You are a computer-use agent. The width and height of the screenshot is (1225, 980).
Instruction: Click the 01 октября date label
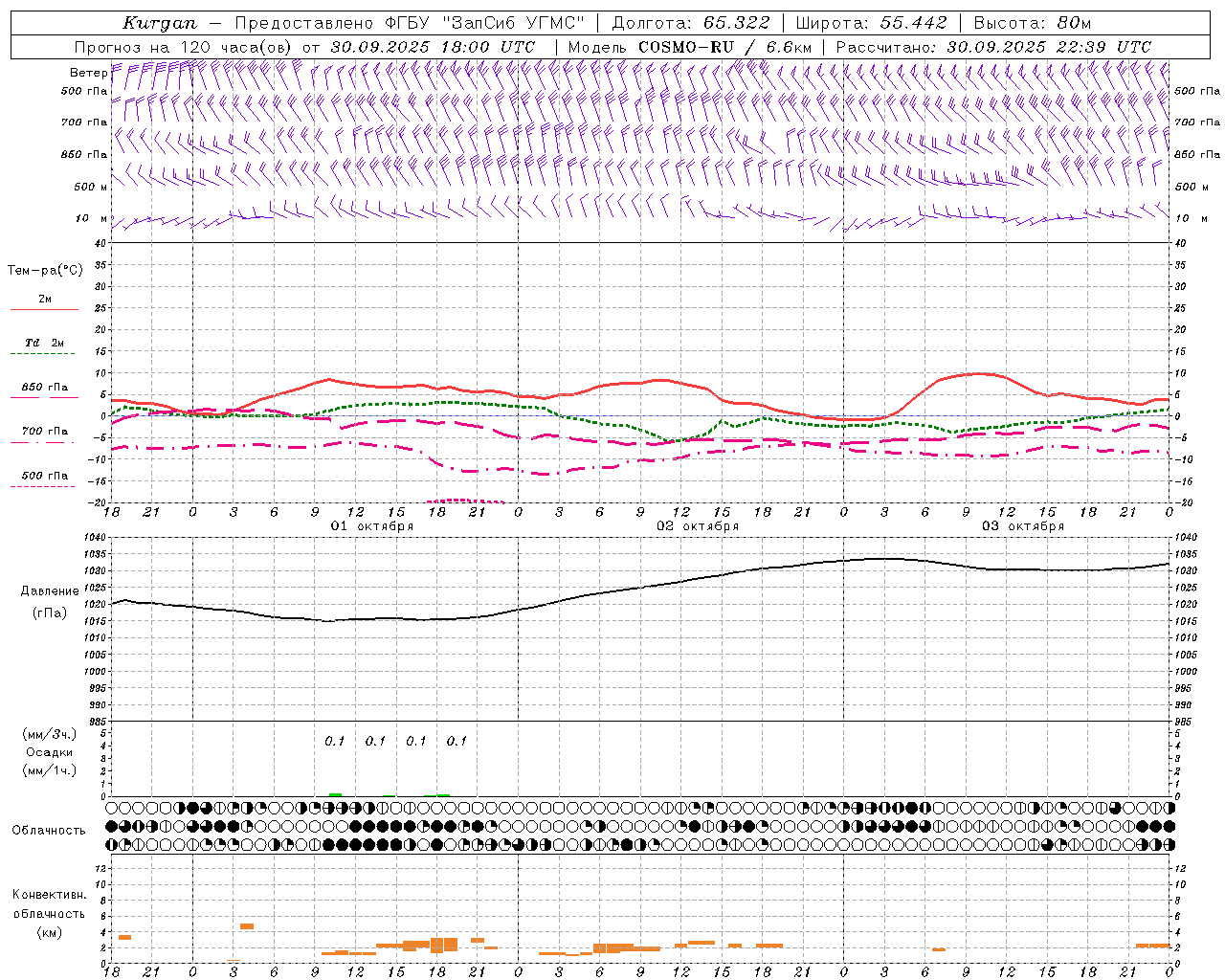[372, 526]
